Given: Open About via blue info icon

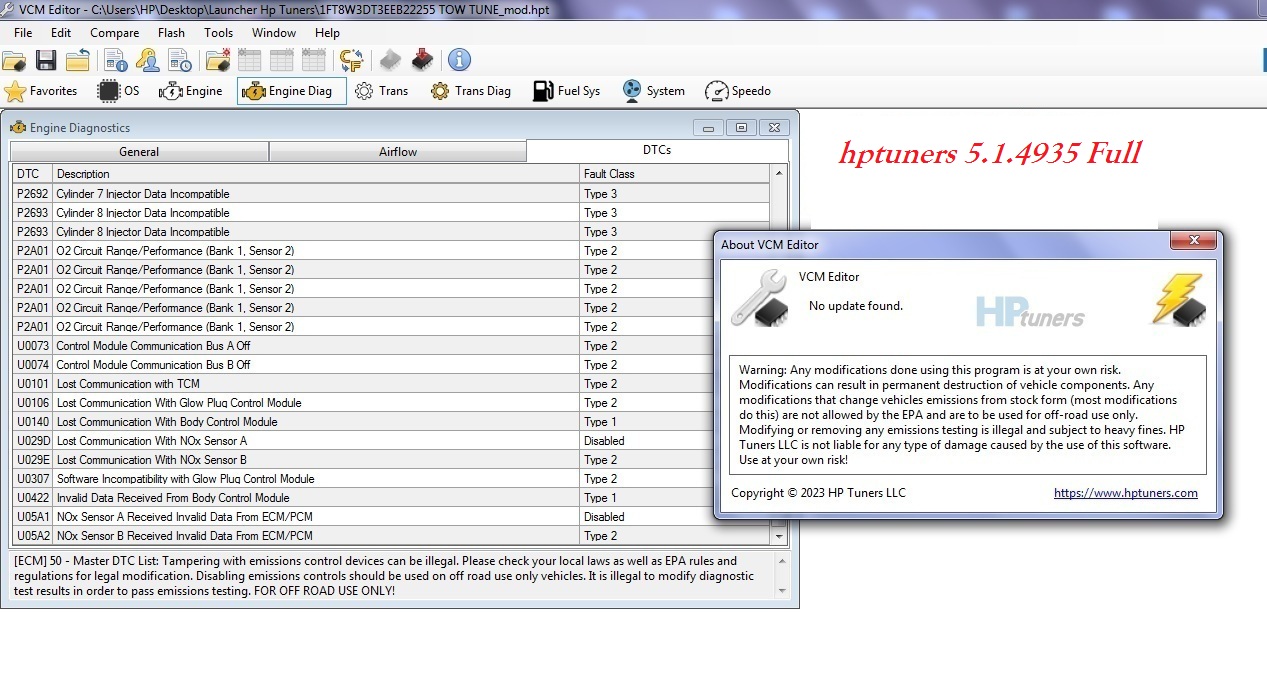Looking at the screenshot, I should (459, 60).
